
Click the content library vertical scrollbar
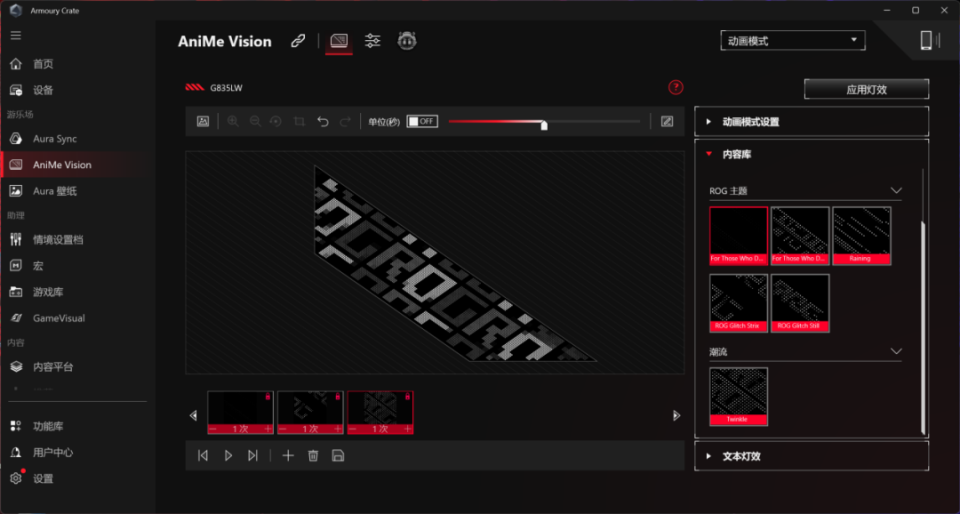923,329
